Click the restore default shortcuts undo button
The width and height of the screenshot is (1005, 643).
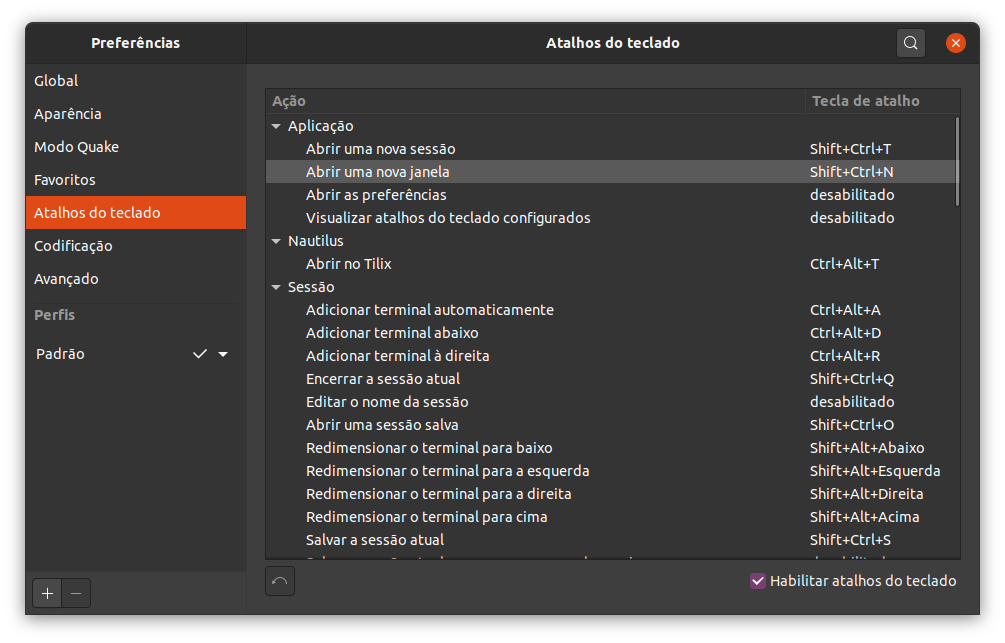click(280, 581)
